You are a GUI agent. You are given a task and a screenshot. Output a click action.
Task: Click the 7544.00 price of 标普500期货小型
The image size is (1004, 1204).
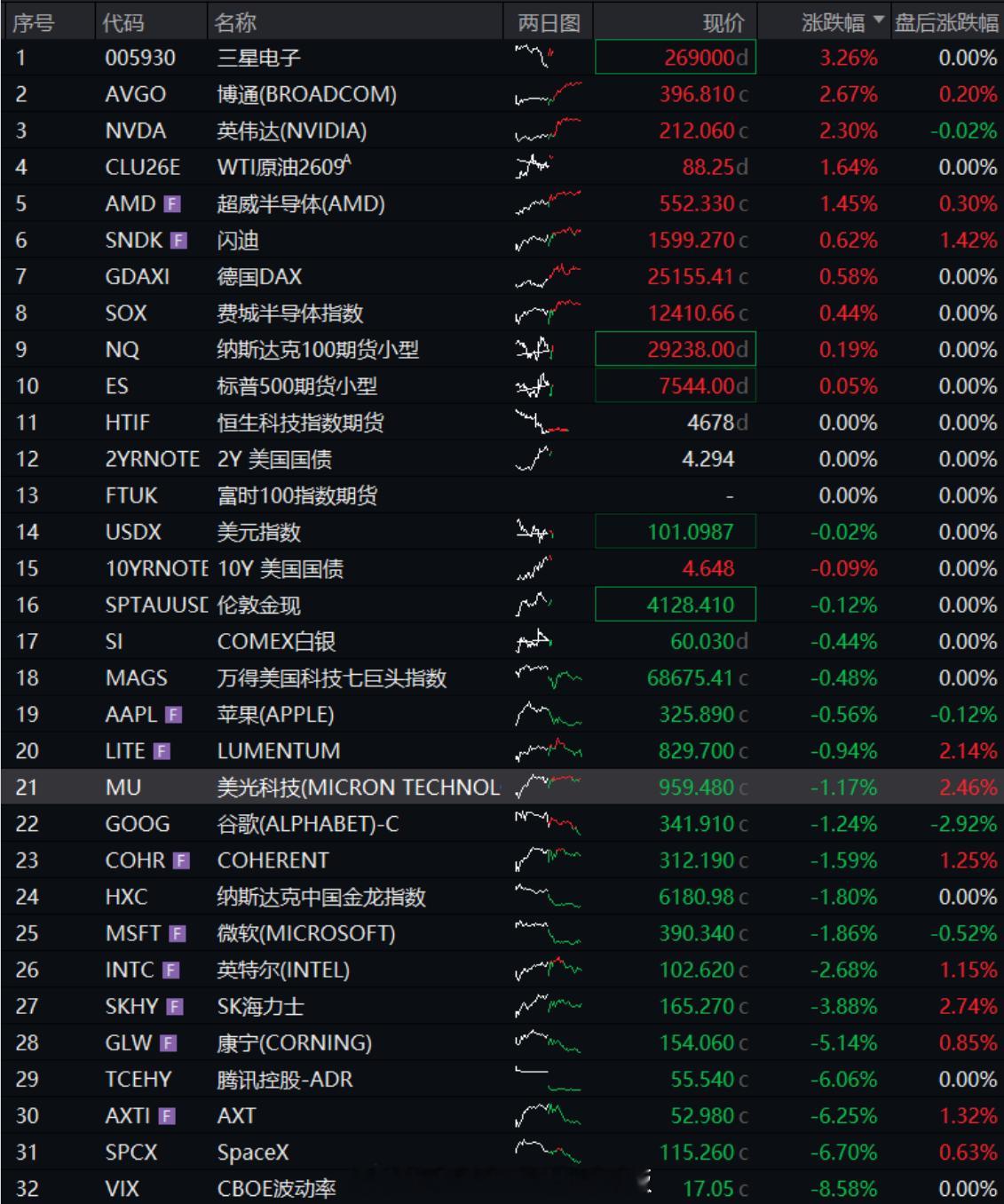click(676, 386)
